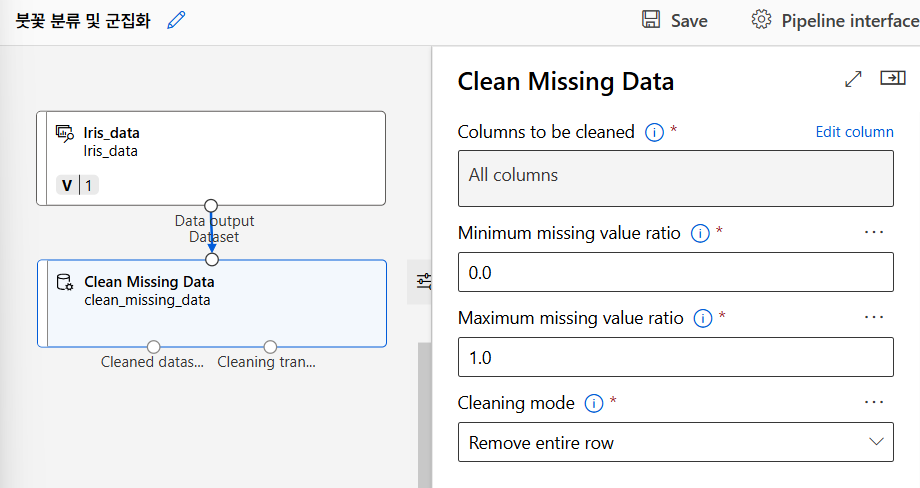
Task: Click inside Maximum missing value ratio field
Action: point(675,357)
